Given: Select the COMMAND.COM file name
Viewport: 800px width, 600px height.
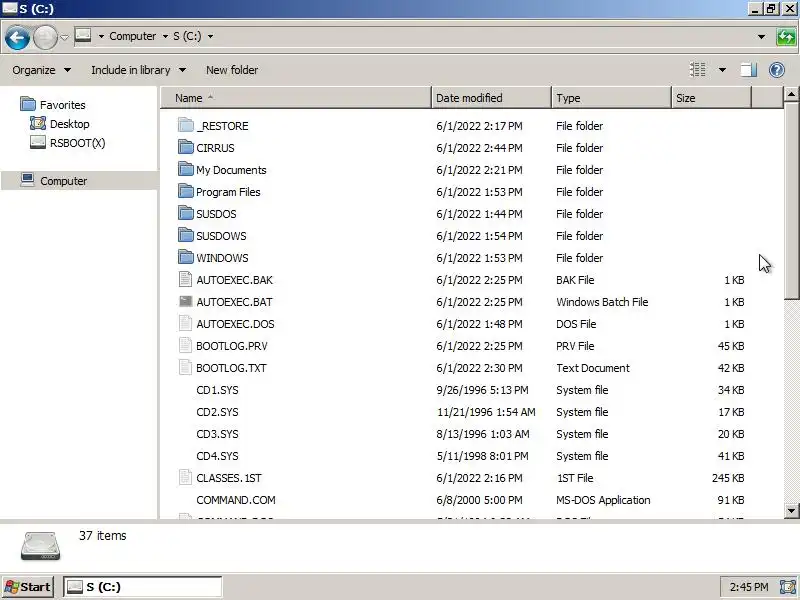Looking at the screenshot, I should [236, 500].
